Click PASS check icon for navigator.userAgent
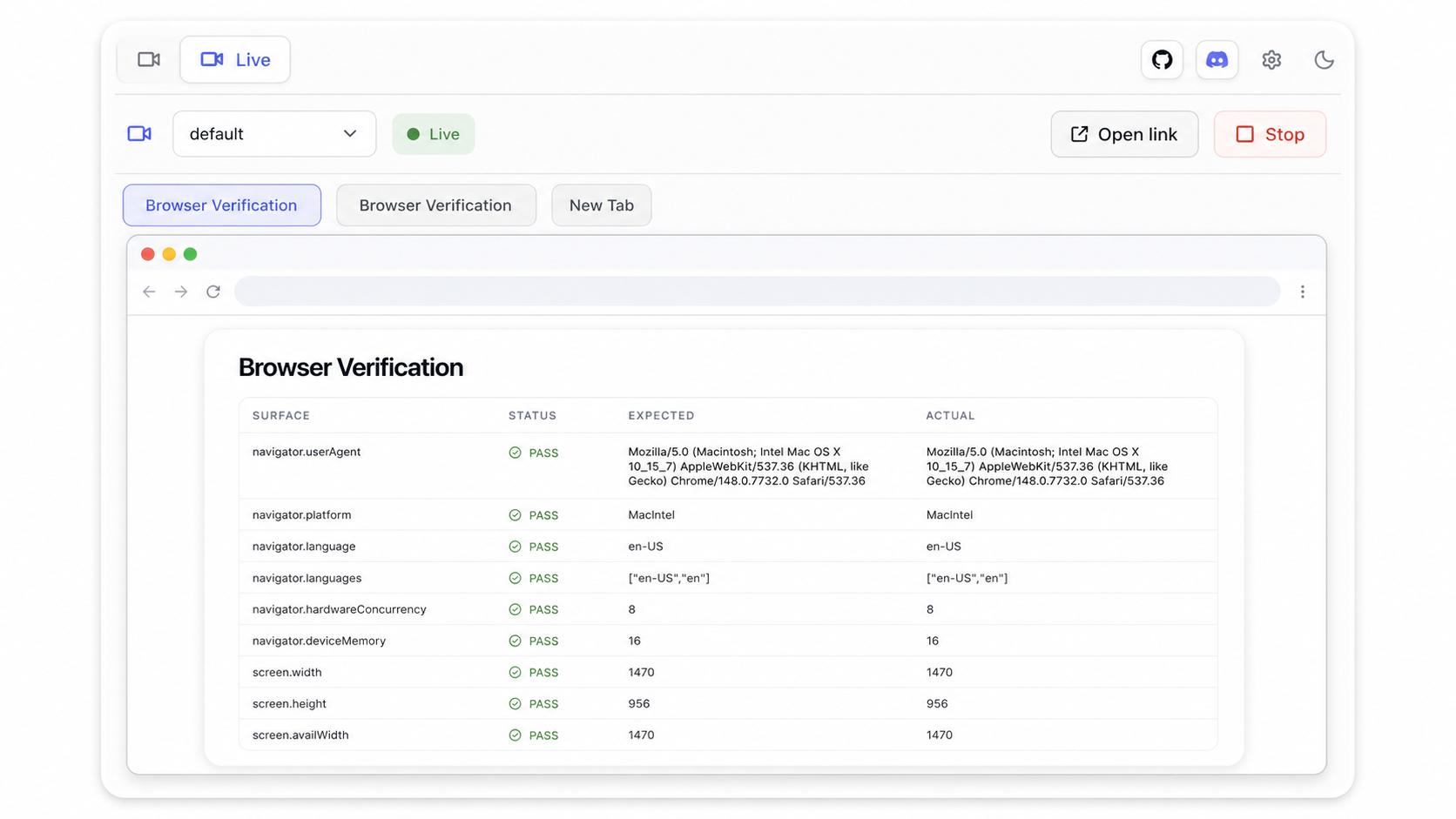This screenshot has height=819, width=1456. click(516, 453)
